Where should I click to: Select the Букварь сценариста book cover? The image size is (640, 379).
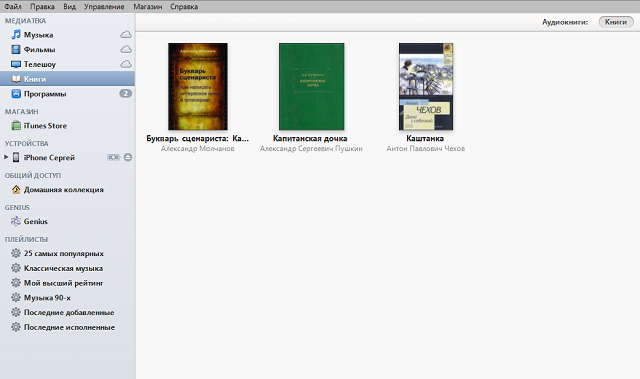click(198, 86)
